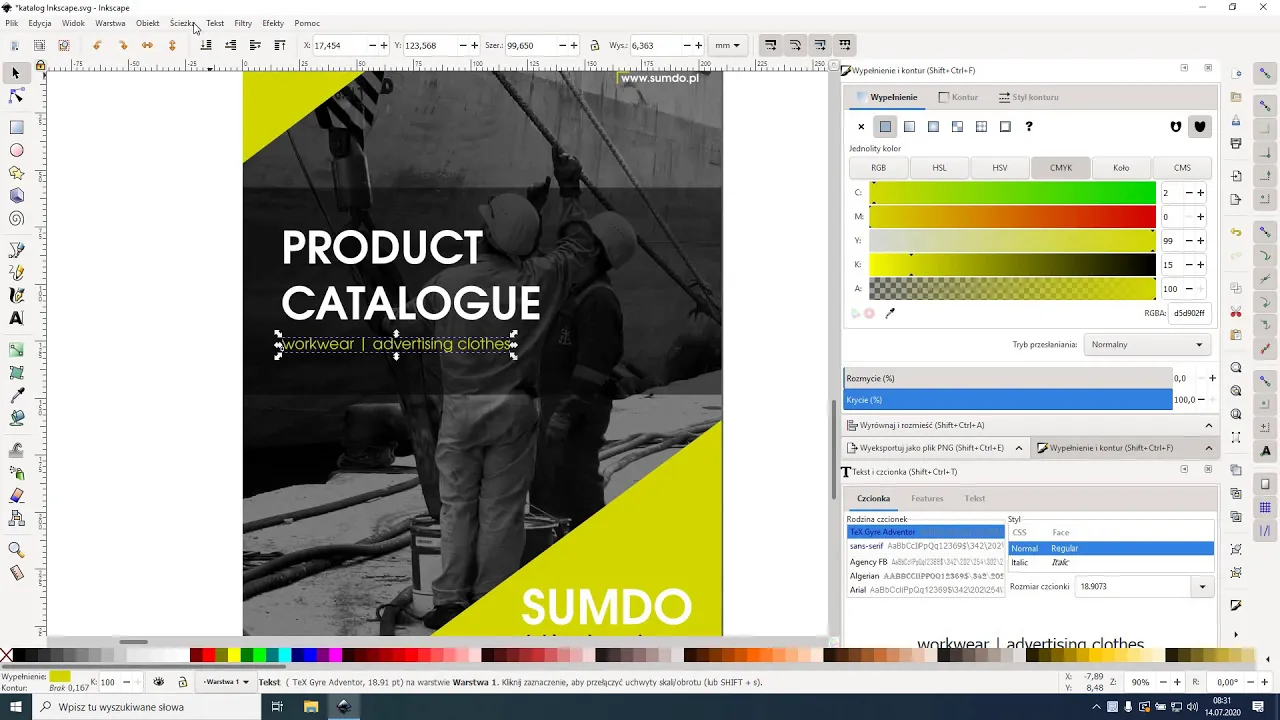1280x720 pixels.
Task: Select the Node editing tool
Action: click(x=16, y=96)
